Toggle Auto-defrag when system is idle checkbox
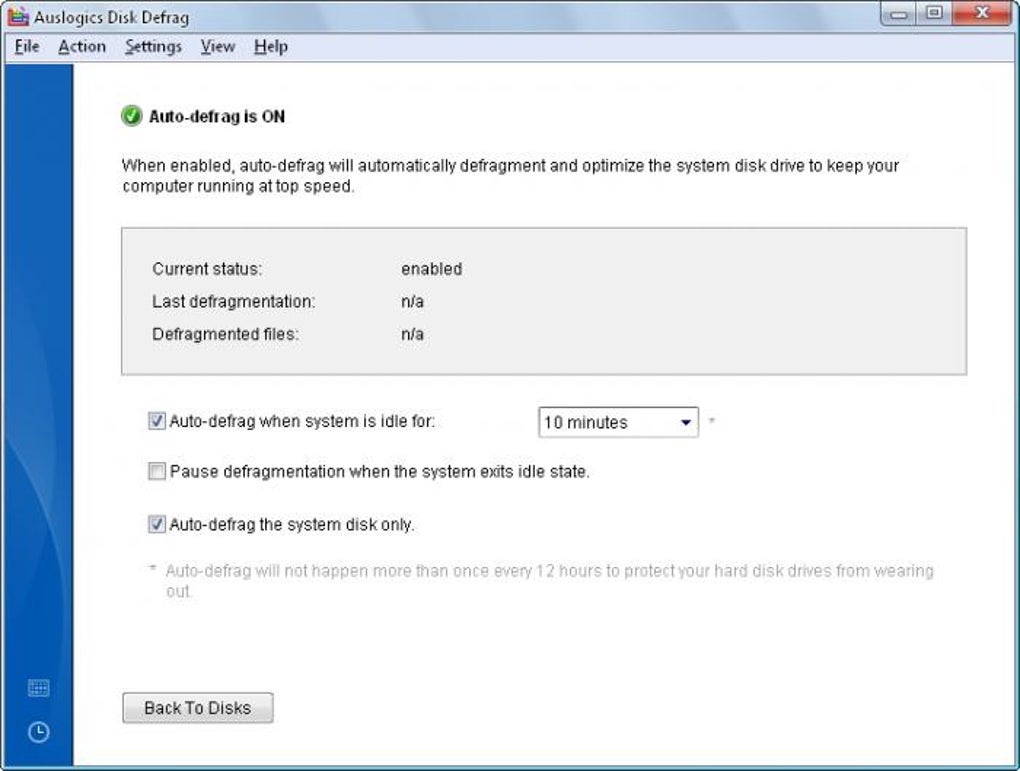1020x771 pixels. pos(156,421)
